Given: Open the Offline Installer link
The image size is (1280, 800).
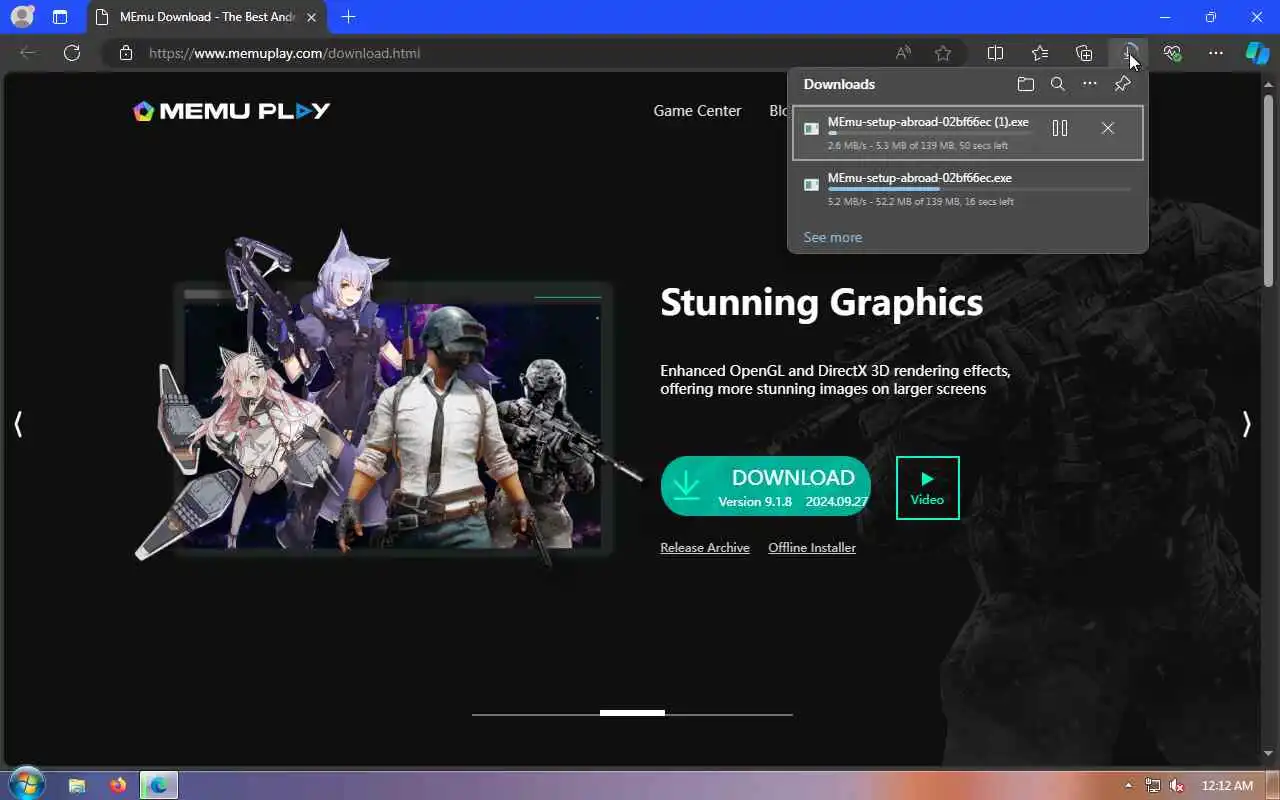Looking at the screenshot, I should [812, 547].
